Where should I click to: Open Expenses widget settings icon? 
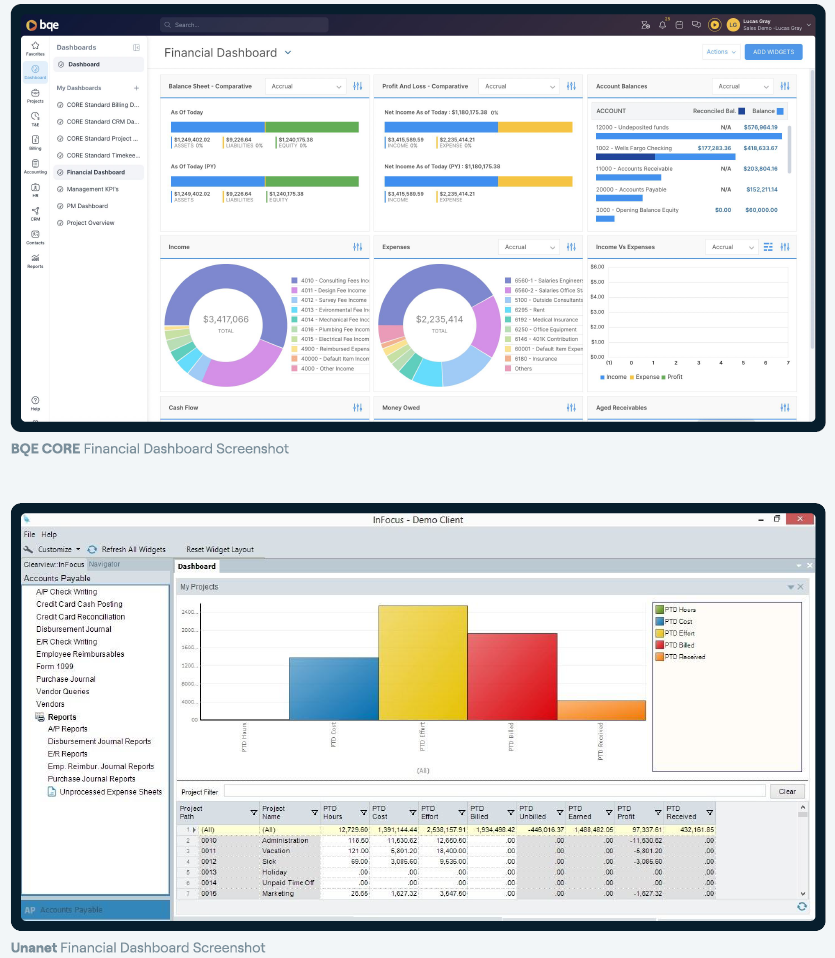coord(571,247)
